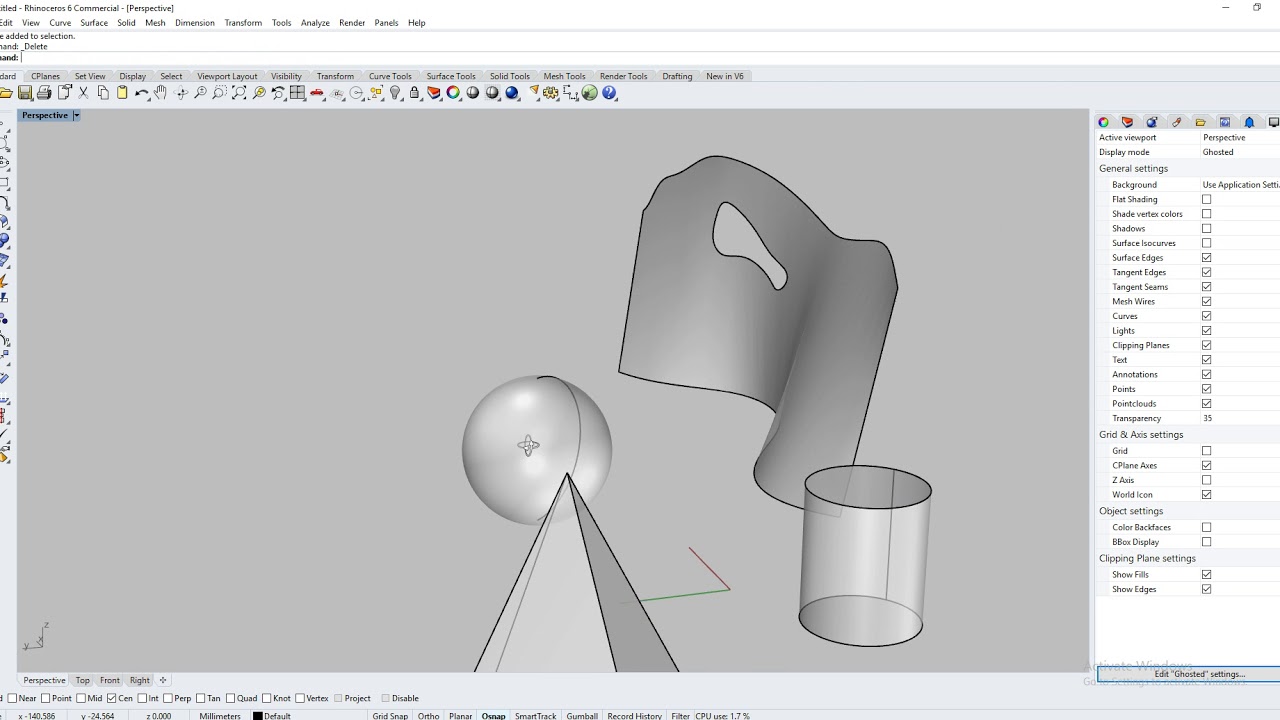This screenshot has width=1280, height=720.
Task: Click the padlock Lock Objects icon
Action: click(x=414, y=93)
